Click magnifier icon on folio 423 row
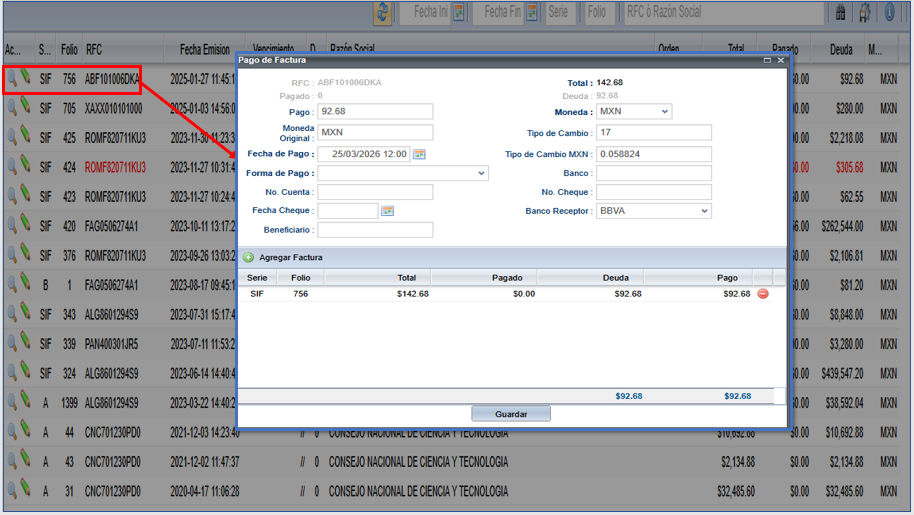 pos(12,195)
